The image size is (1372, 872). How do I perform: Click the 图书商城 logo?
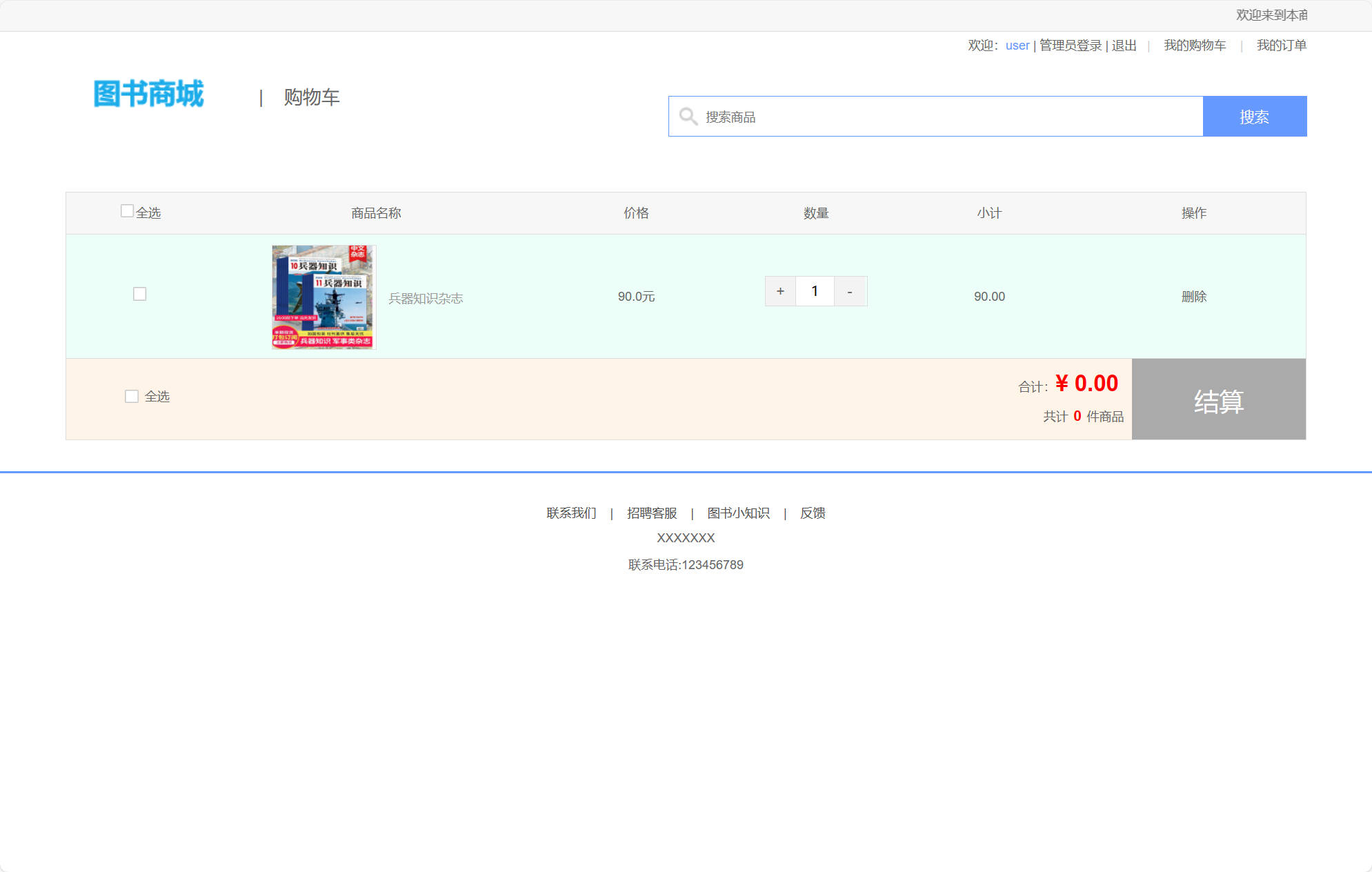tap(148, 95)
